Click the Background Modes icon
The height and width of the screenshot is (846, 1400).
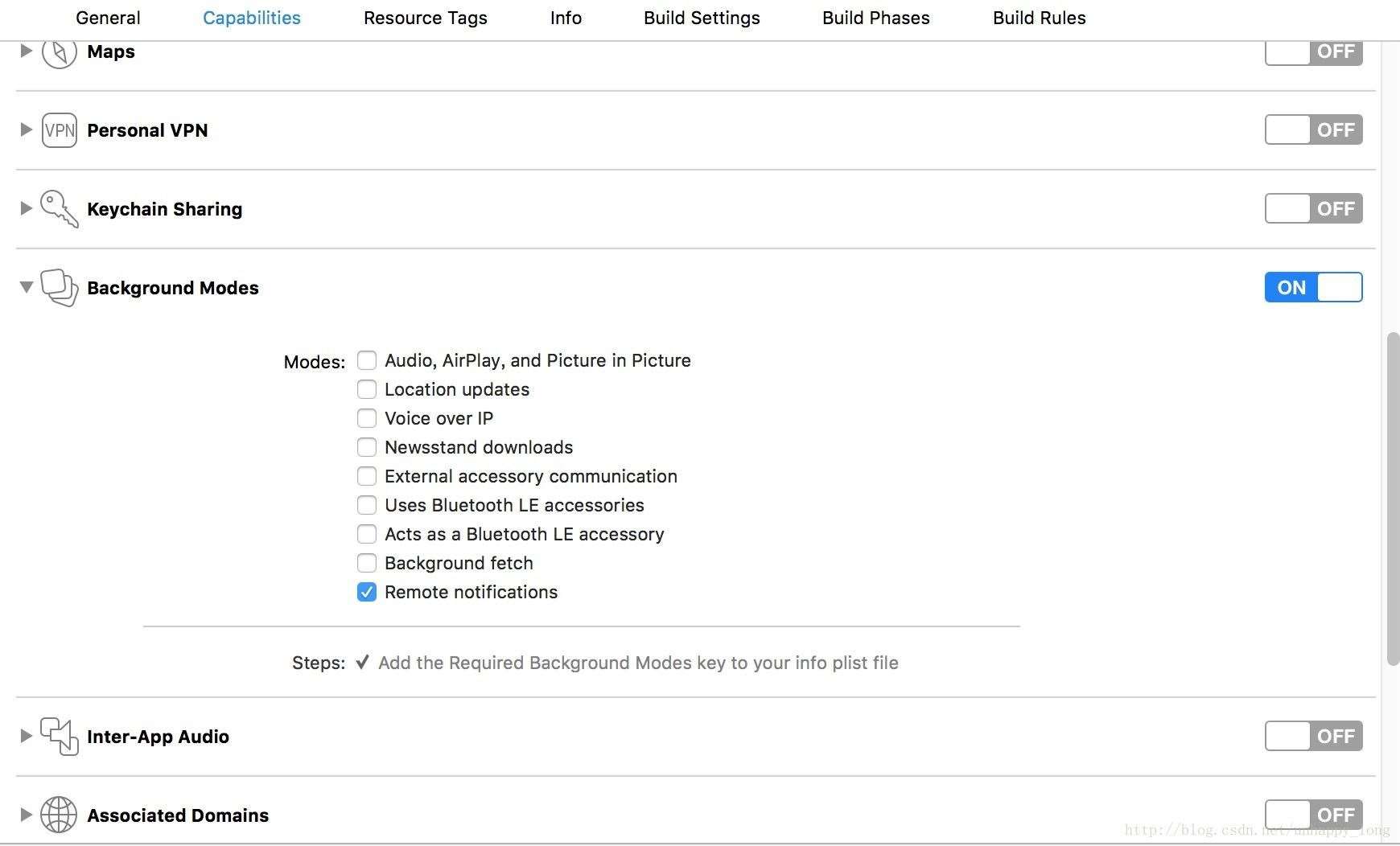59,288
